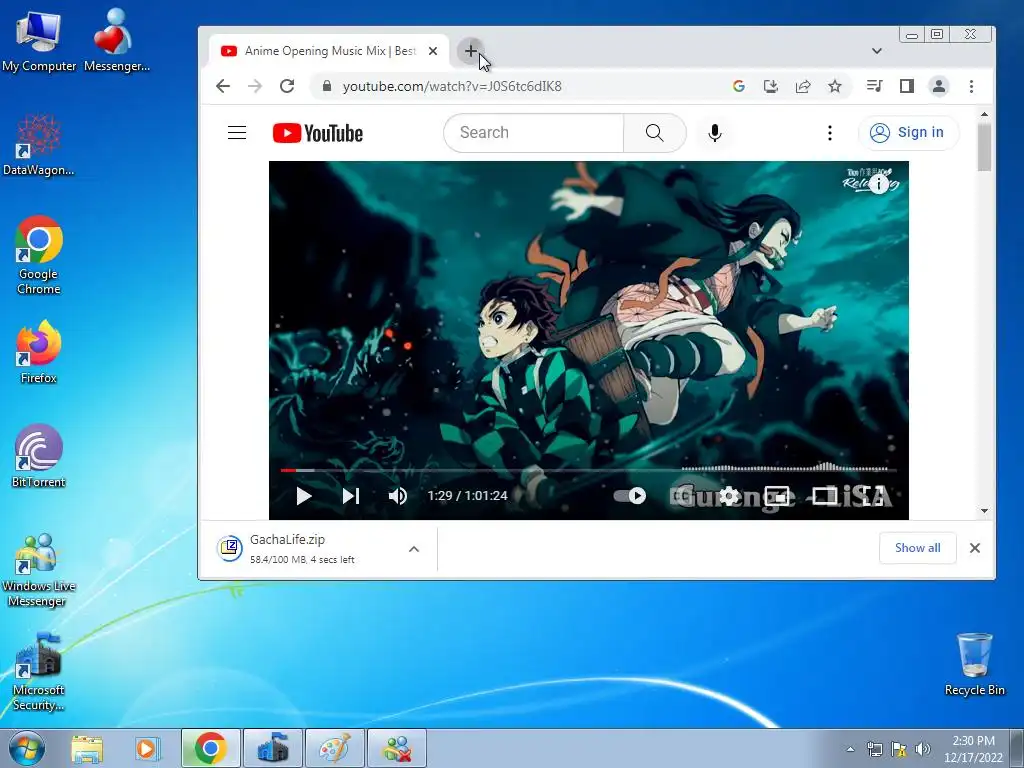Show video info card icon

pos(879,184)
